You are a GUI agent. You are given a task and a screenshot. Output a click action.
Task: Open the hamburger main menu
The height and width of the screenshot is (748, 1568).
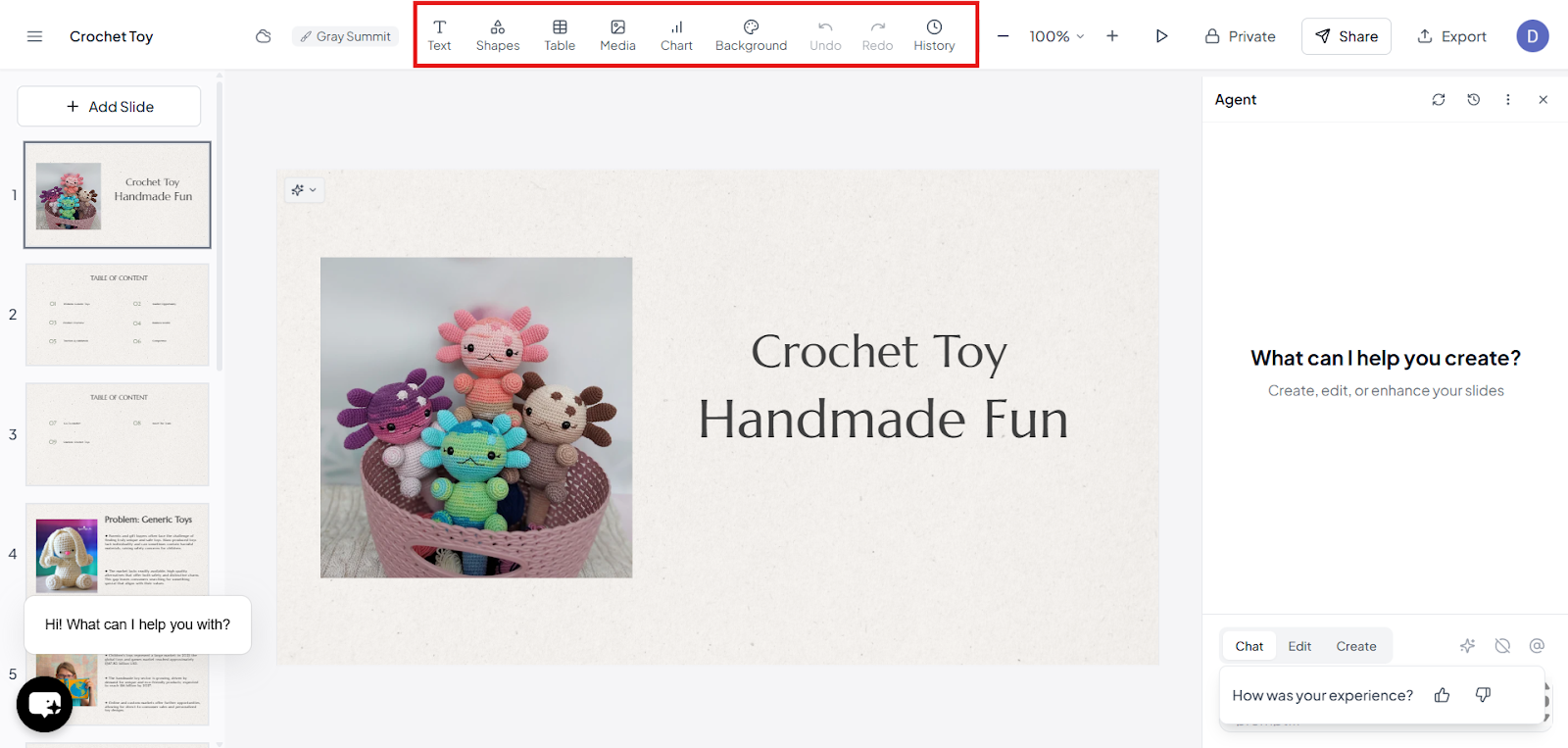pyautogui.click(x=34, y=36)
